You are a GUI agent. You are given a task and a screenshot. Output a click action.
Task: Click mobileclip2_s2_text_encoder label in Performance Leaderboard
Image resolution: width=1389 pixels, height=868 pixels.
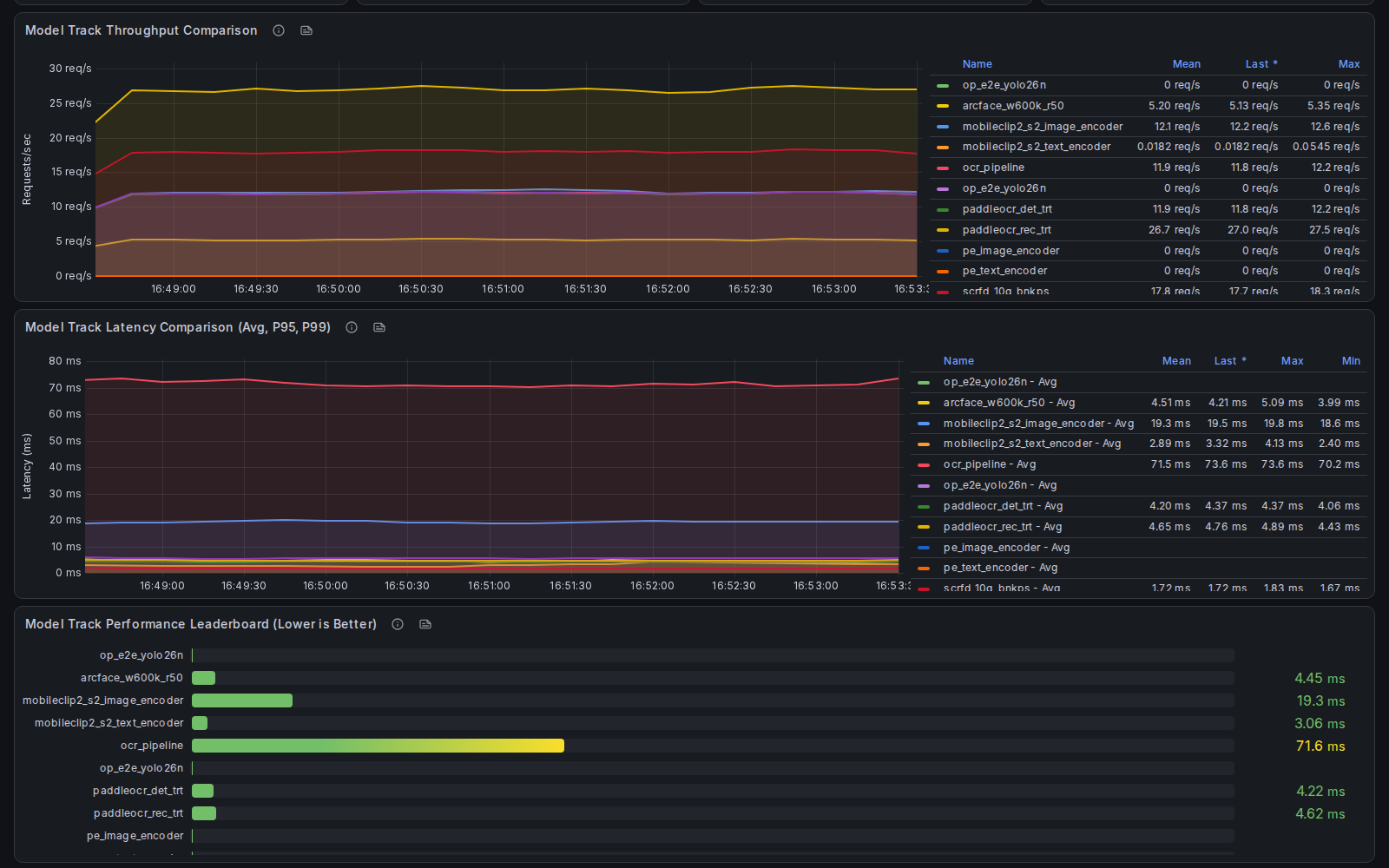click(x=109, y=723)
